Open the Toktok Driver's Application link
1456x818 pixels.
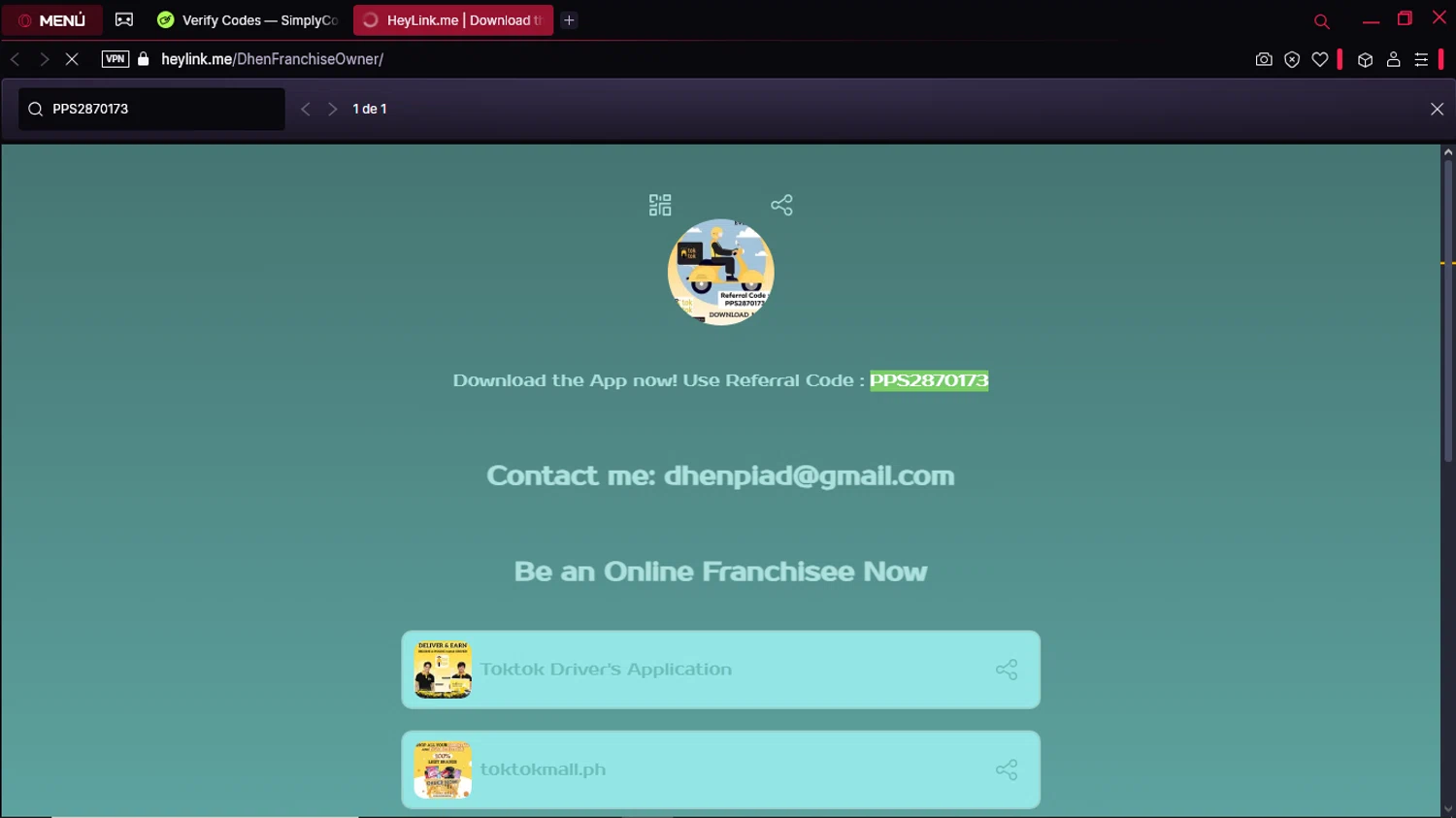pos(721,670)
